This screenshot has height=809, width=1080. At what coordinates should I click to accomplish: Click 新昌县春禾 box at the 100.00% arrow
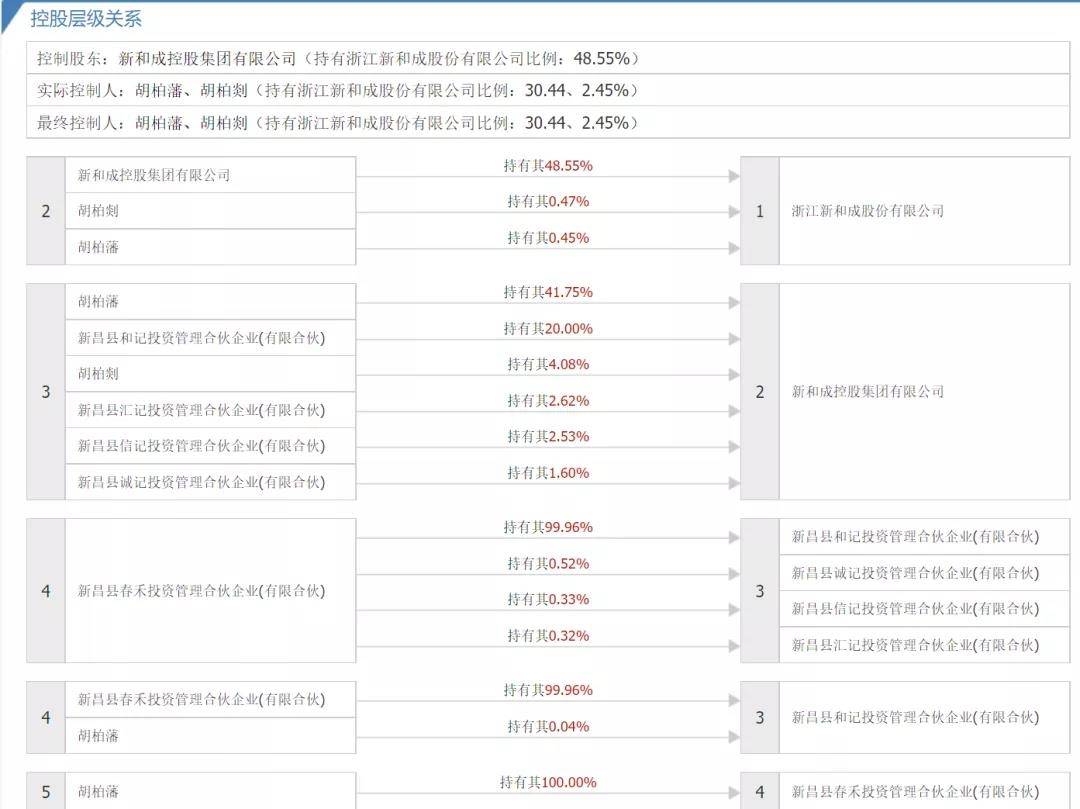[924, 791]
